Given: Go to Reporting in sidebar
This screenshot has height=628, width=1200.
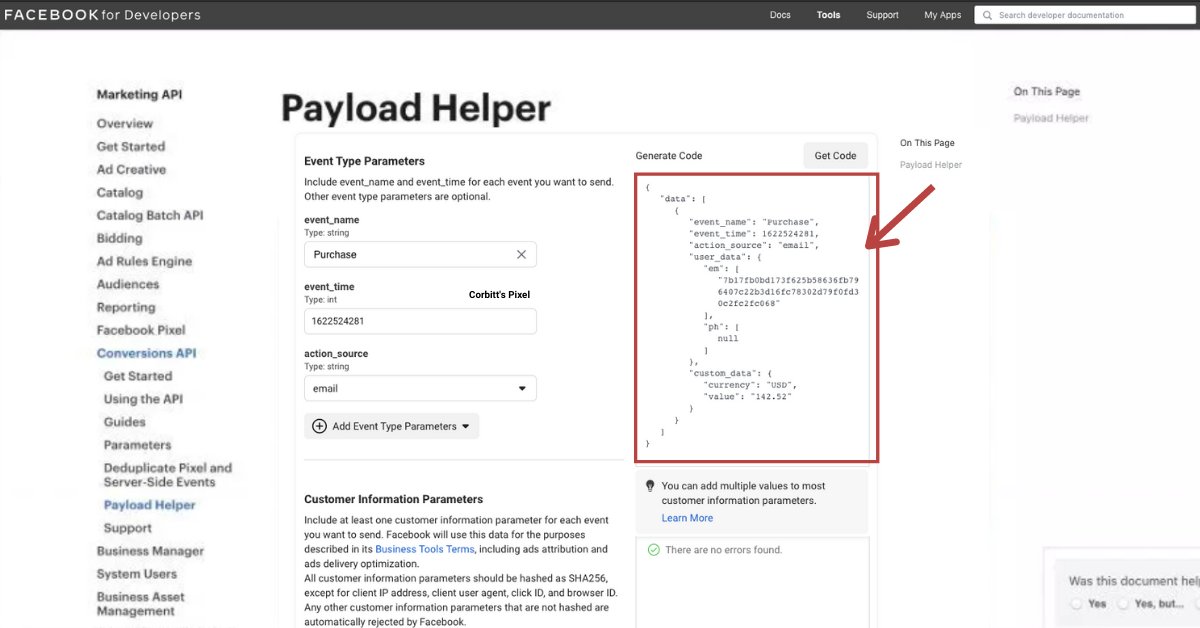Looking at the screenshot, I should click(x=126, y=308).
